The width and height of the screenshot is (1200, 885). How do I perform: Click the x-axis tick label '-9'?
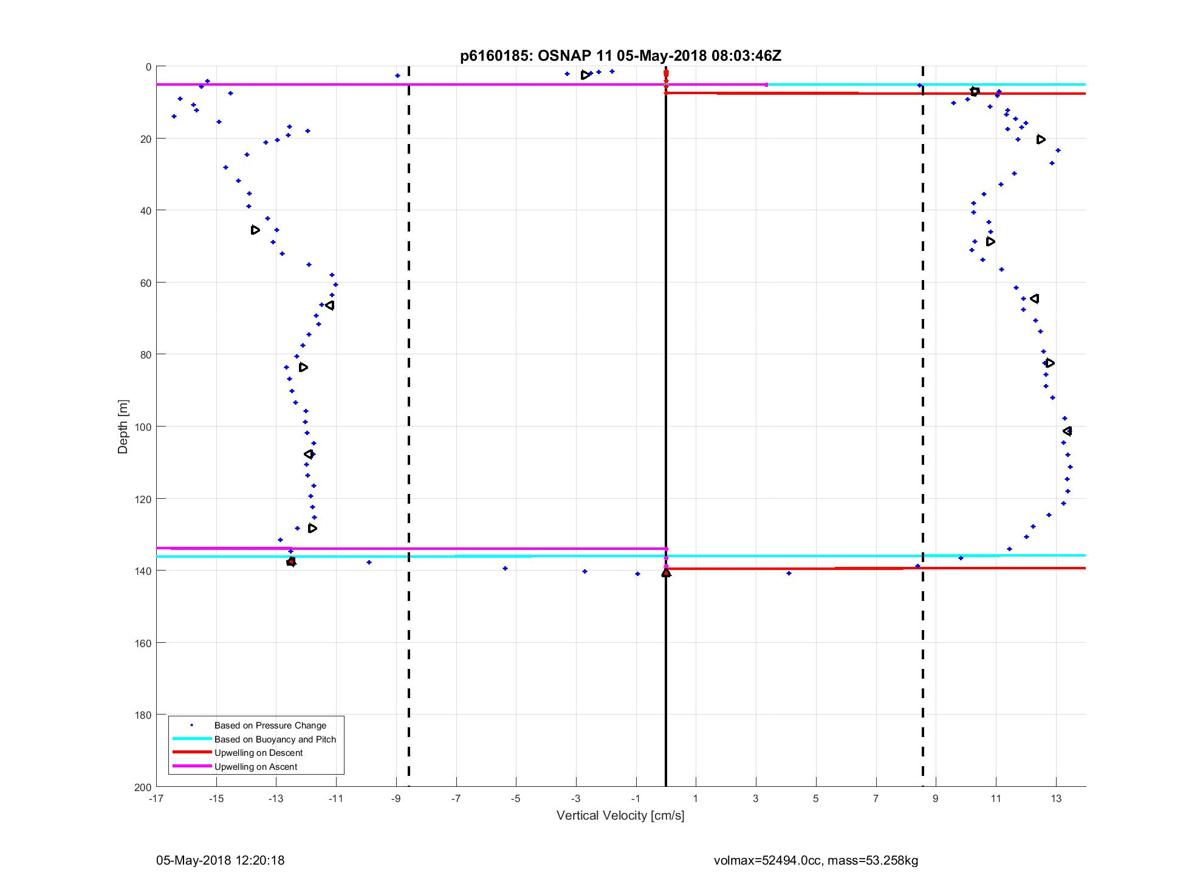point(396,798)
